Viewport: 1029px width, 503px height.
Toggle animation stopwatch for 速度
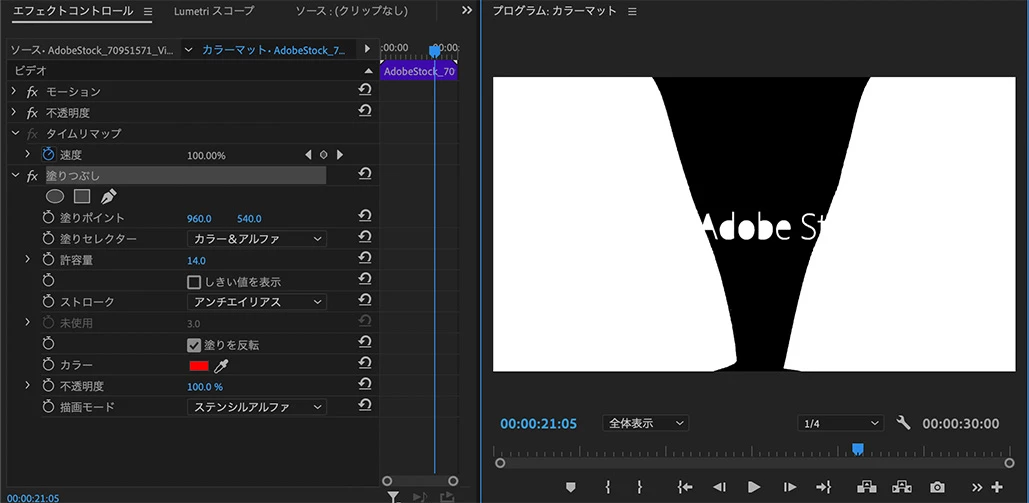coord(49,154)
